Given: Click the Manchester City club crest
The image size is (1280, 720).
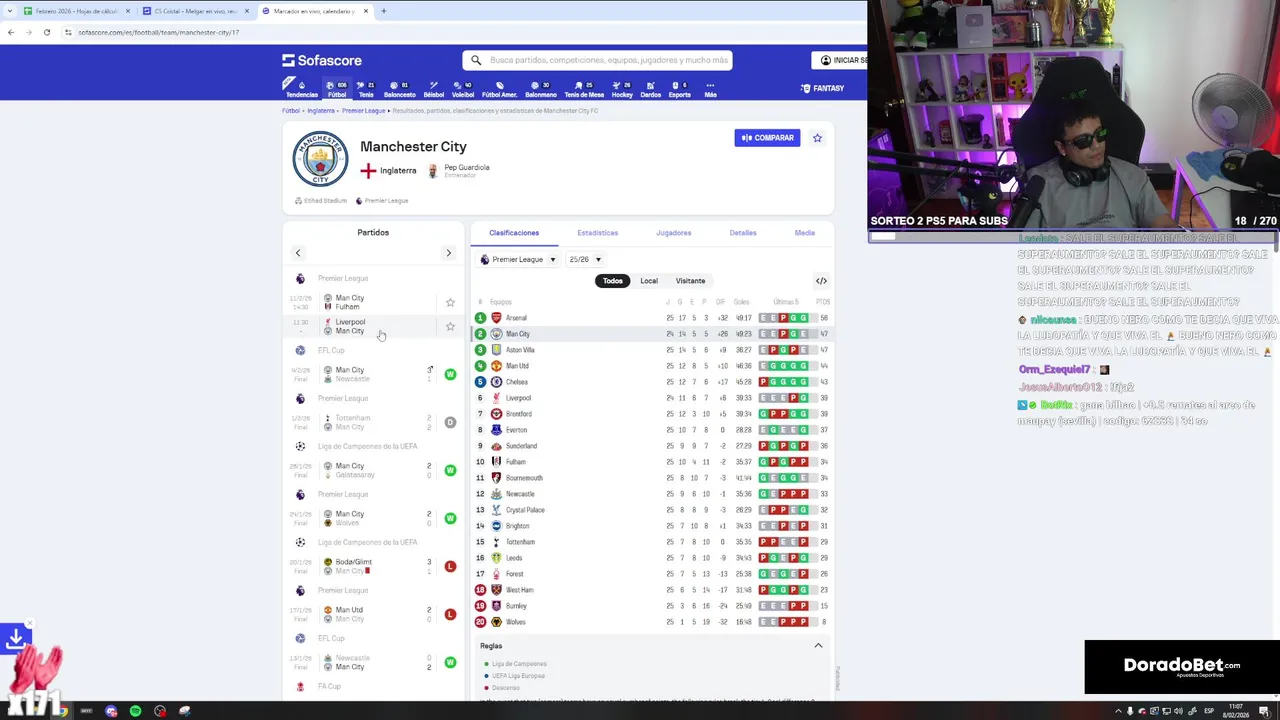Looking at the screenshot, I should pos(320,159).
